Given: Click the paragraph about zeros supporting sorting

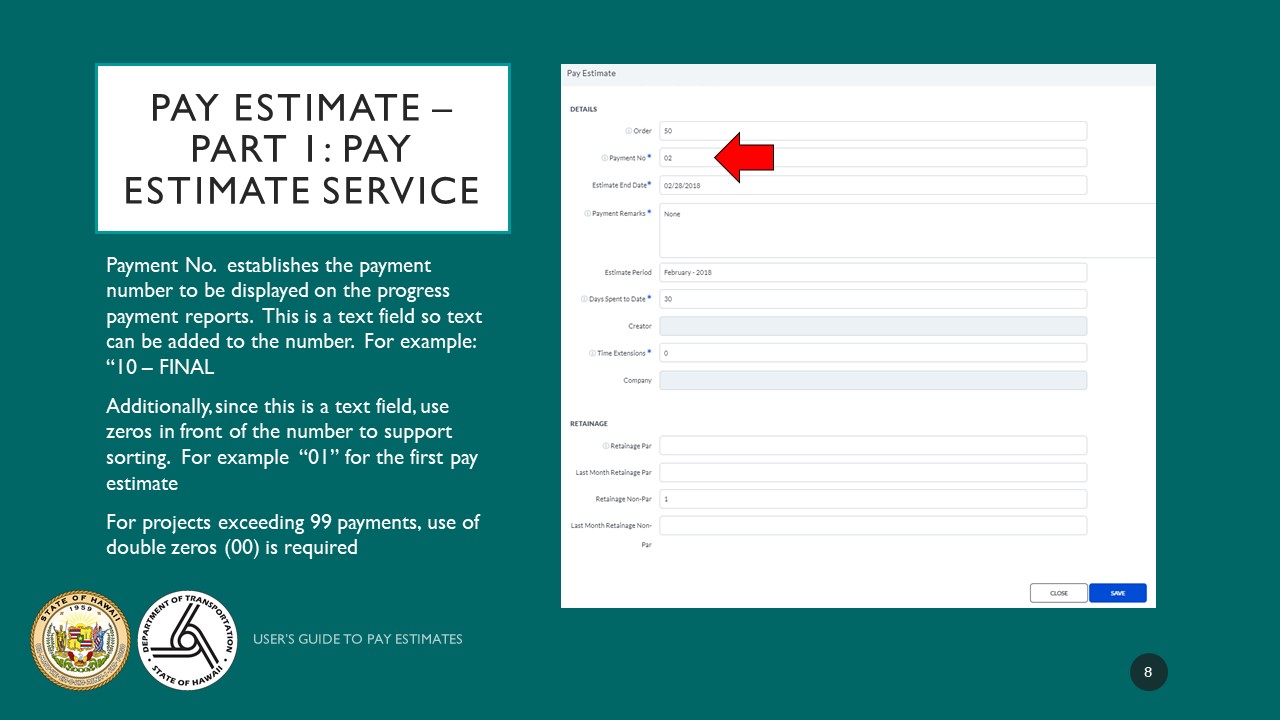Looking at the screenshot, I should pos(293,445).
